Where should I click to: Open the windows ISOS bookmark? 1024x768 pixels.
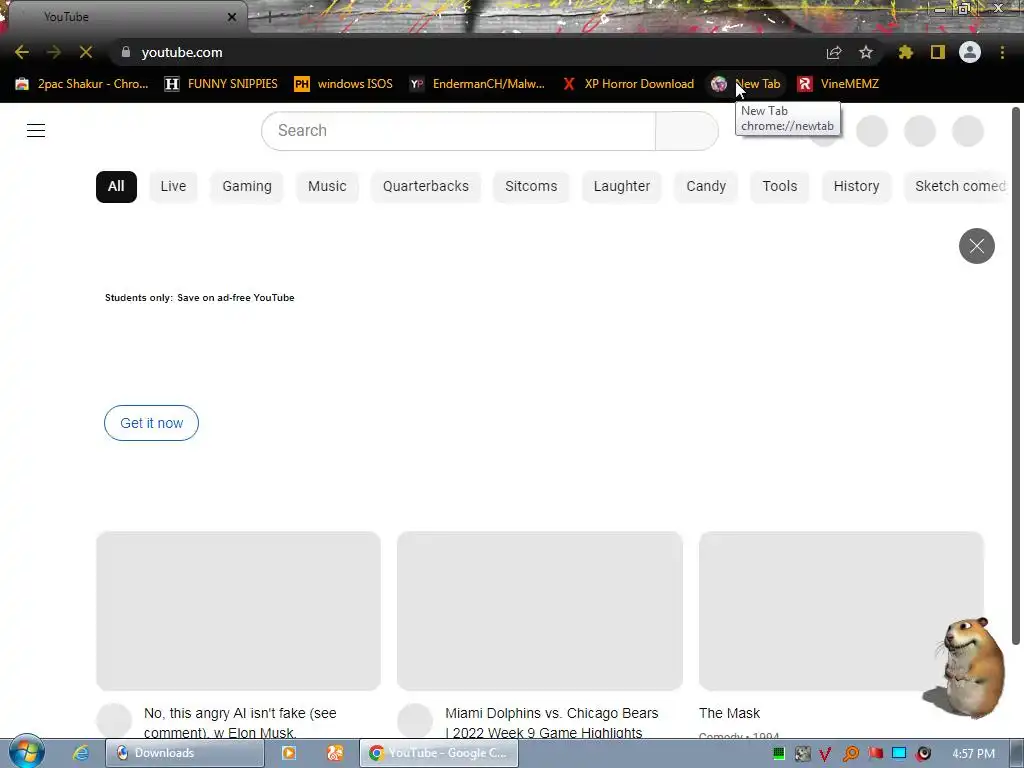pos(344,84)
